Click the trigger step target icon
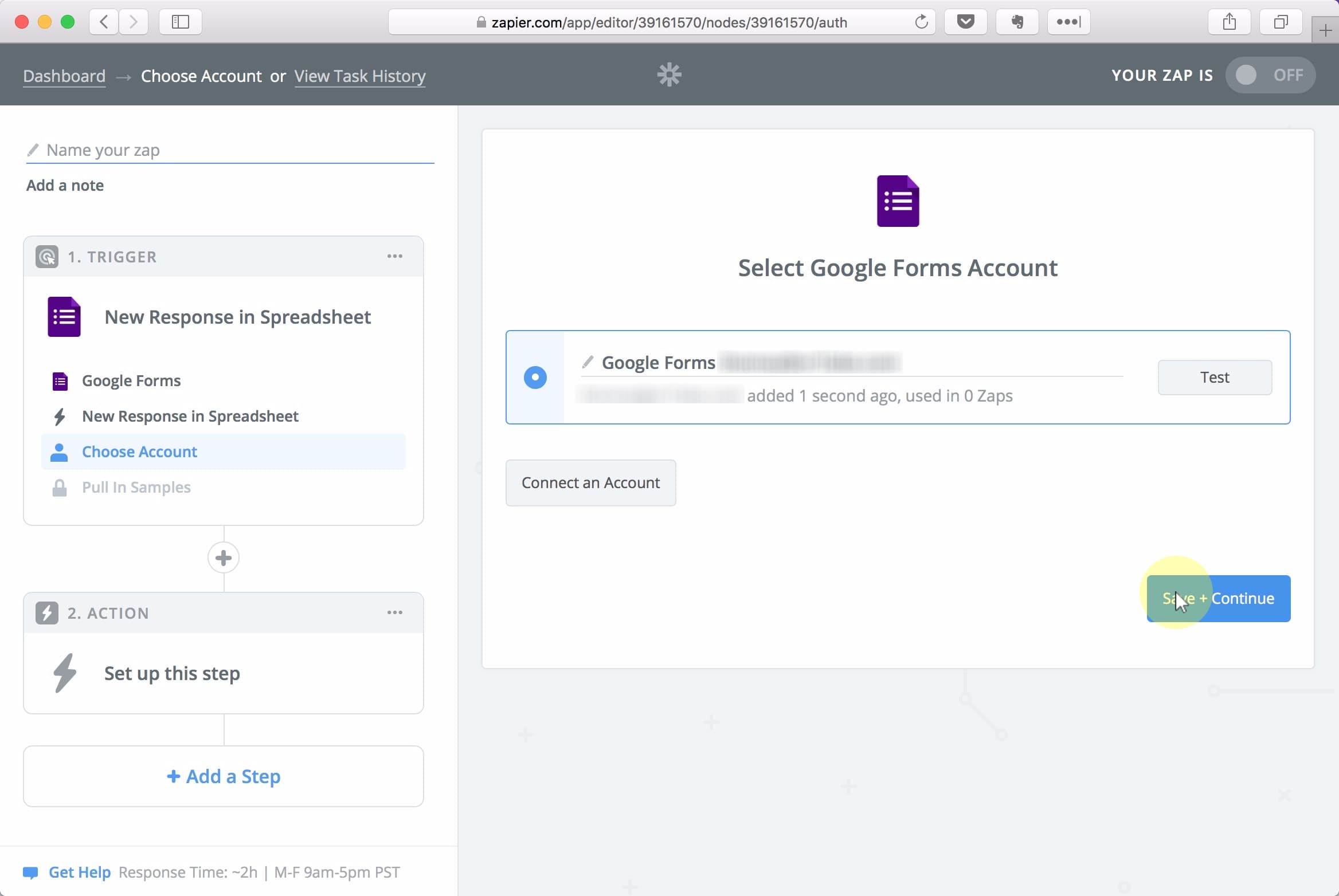 tap(47, 257)
